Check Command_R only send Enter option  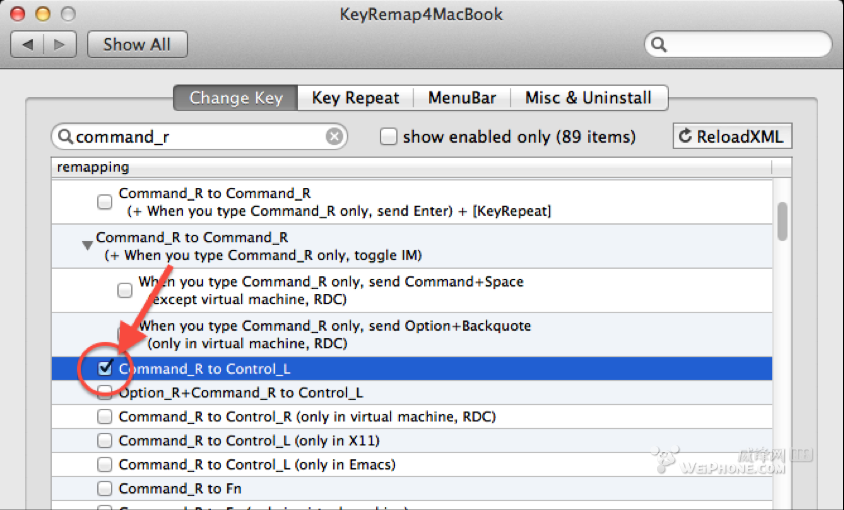click(104, 202)
